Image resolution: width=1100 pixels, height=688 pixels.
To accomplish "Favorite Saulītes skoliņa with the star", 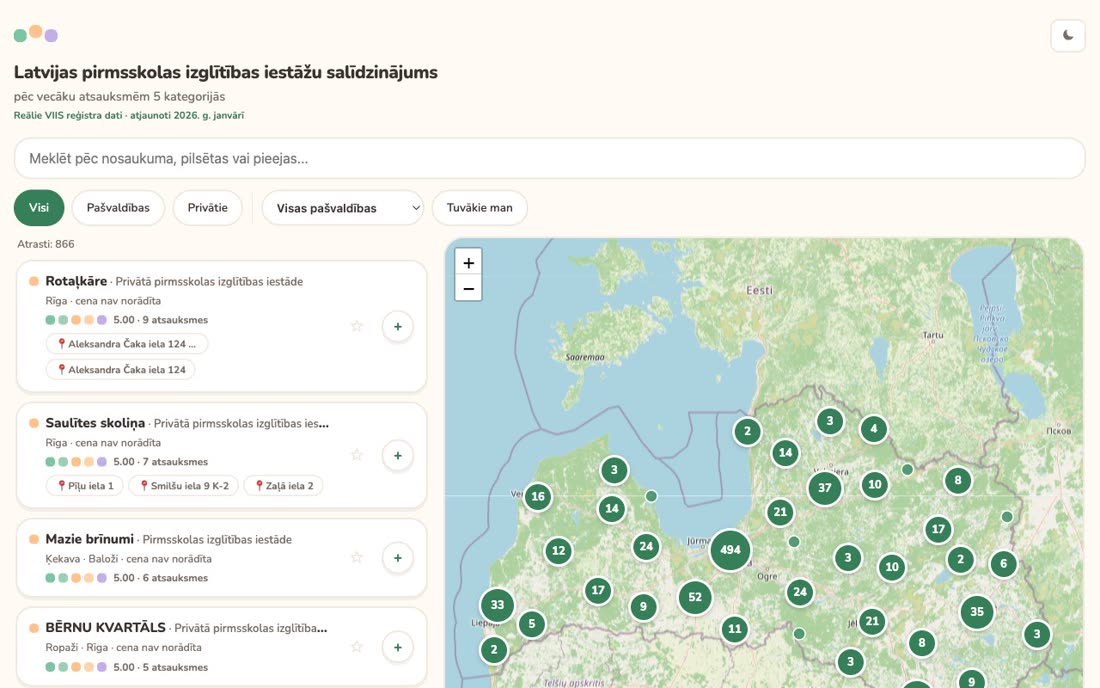I will click(x=356, y=455).
